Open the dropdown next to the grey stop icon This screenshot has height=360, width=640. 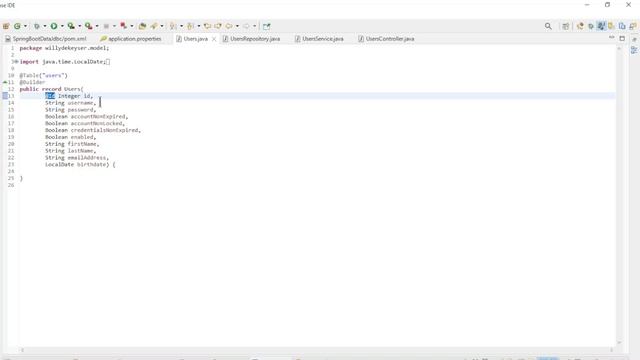coord(114,26)
